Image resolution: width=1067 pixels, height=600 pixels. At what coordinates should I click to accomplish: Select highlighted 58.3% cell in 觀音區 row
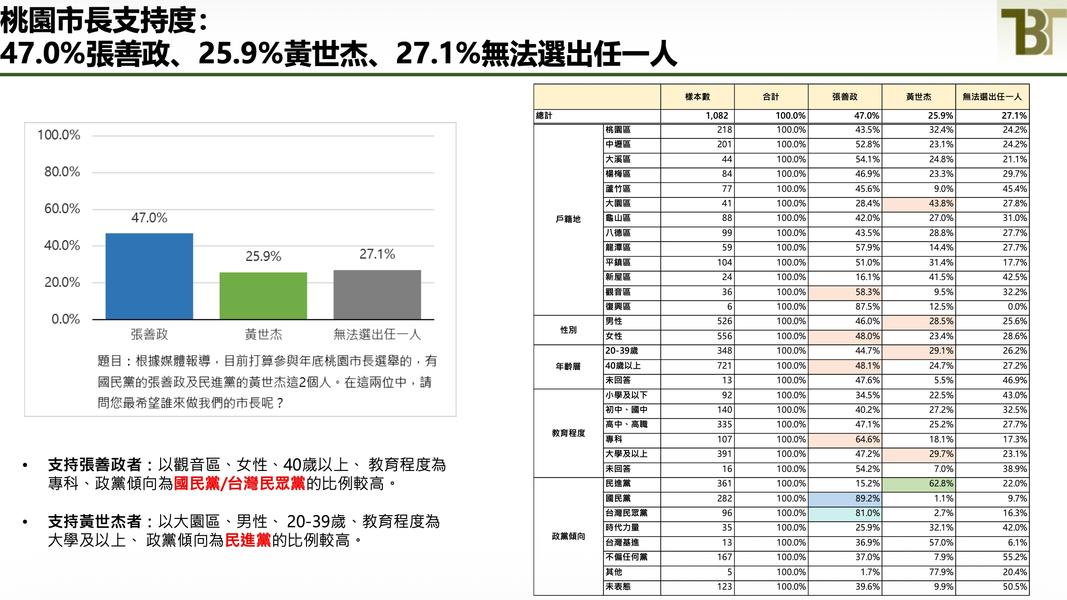pyautogui.click(x=845, y=292)
